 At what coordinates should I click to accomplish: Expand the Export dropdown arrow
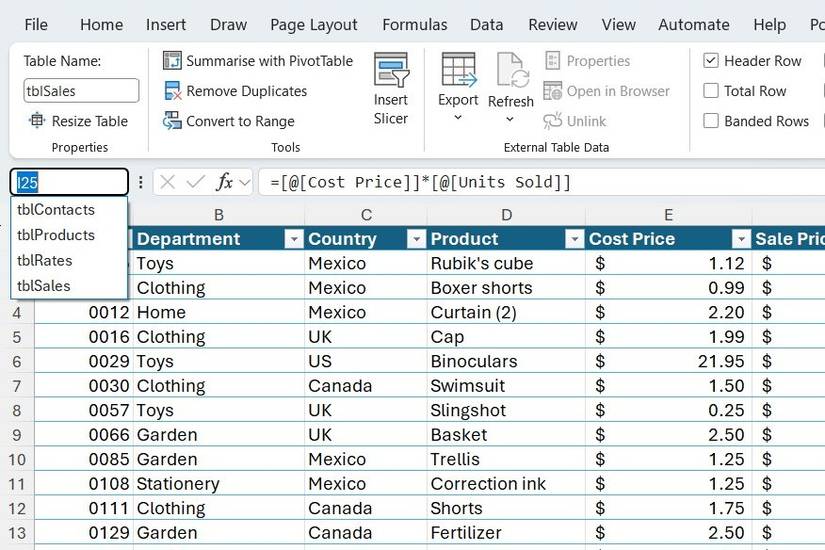[x=458, y=117]
